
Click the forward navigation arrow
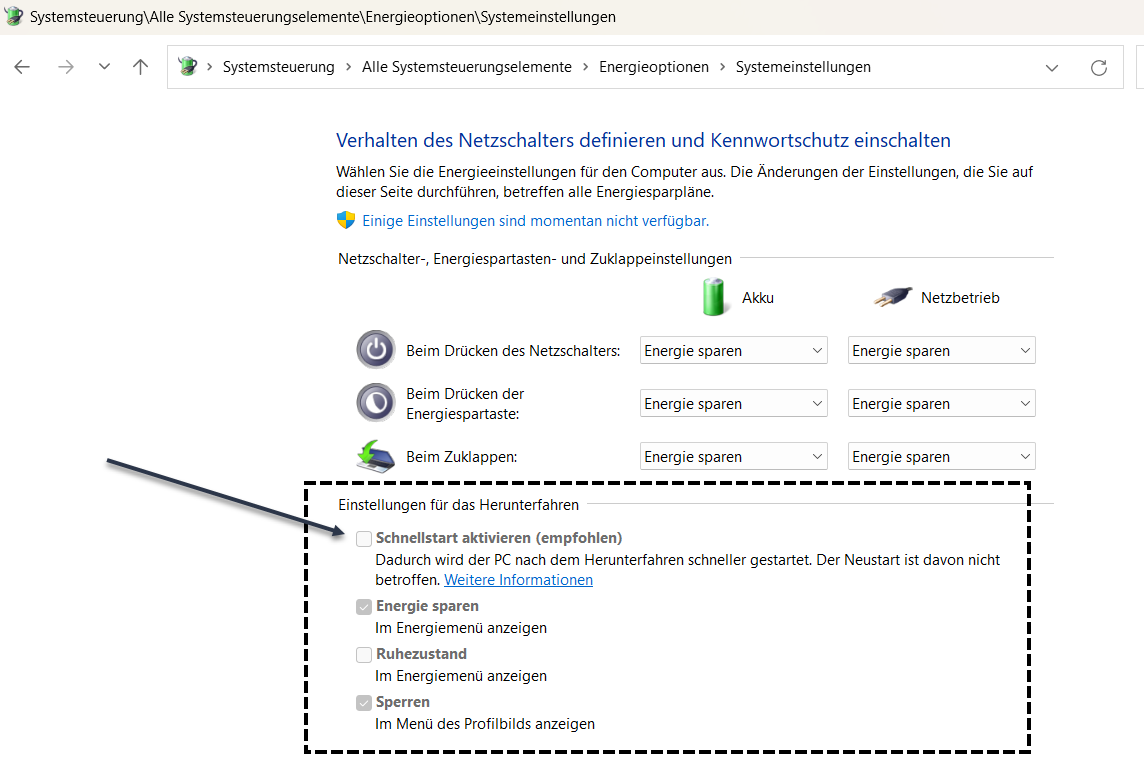click(x=66, y=67)
